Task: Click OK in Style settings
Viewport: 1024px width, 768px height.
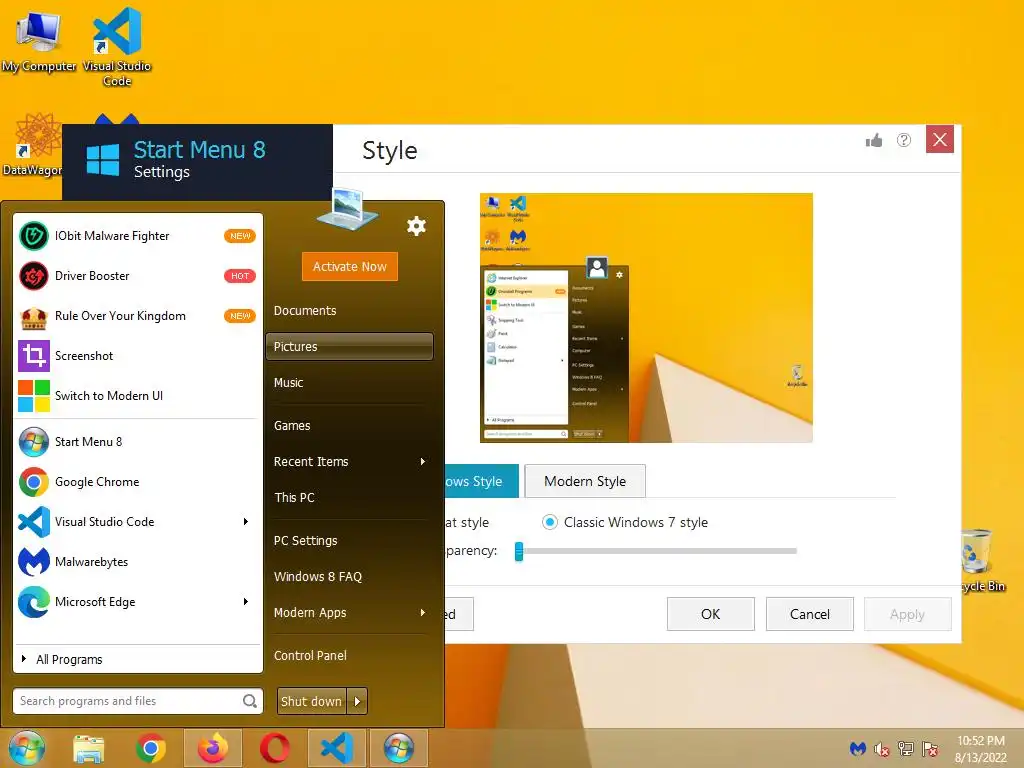Action: [711, 614]
